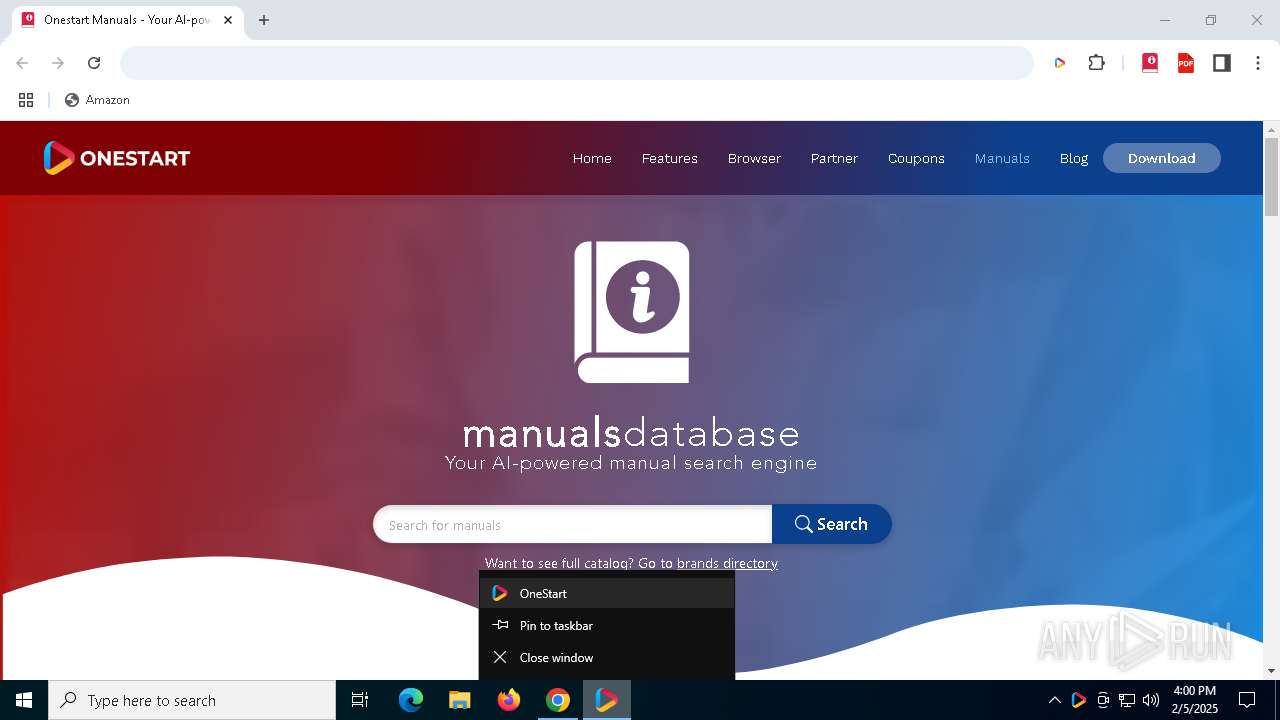This screenshot has width=1280, height=720.
Task: Open the Amazon bookmark
Action: [97, 100]
